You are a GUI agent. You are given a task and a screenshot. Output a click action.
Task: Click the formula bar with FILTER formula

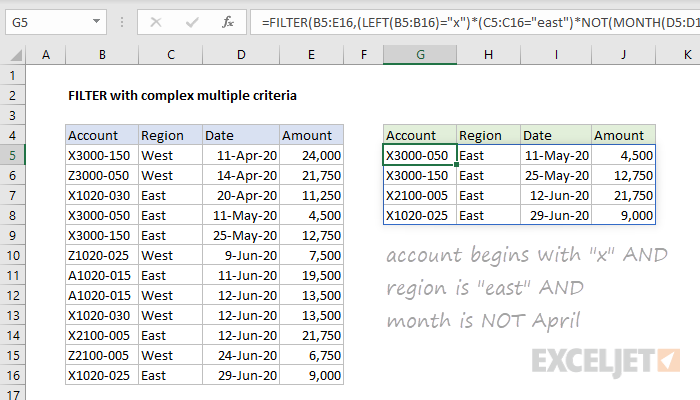pyautogui.click(x=475, y=22)
